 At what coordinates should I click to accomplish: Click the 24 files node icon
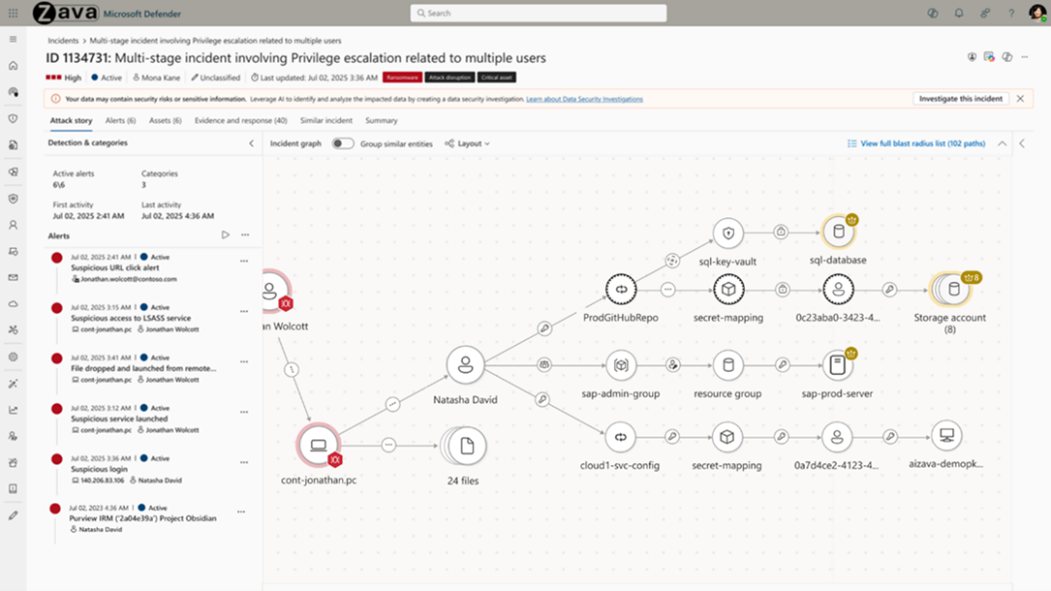pos(467,446)
